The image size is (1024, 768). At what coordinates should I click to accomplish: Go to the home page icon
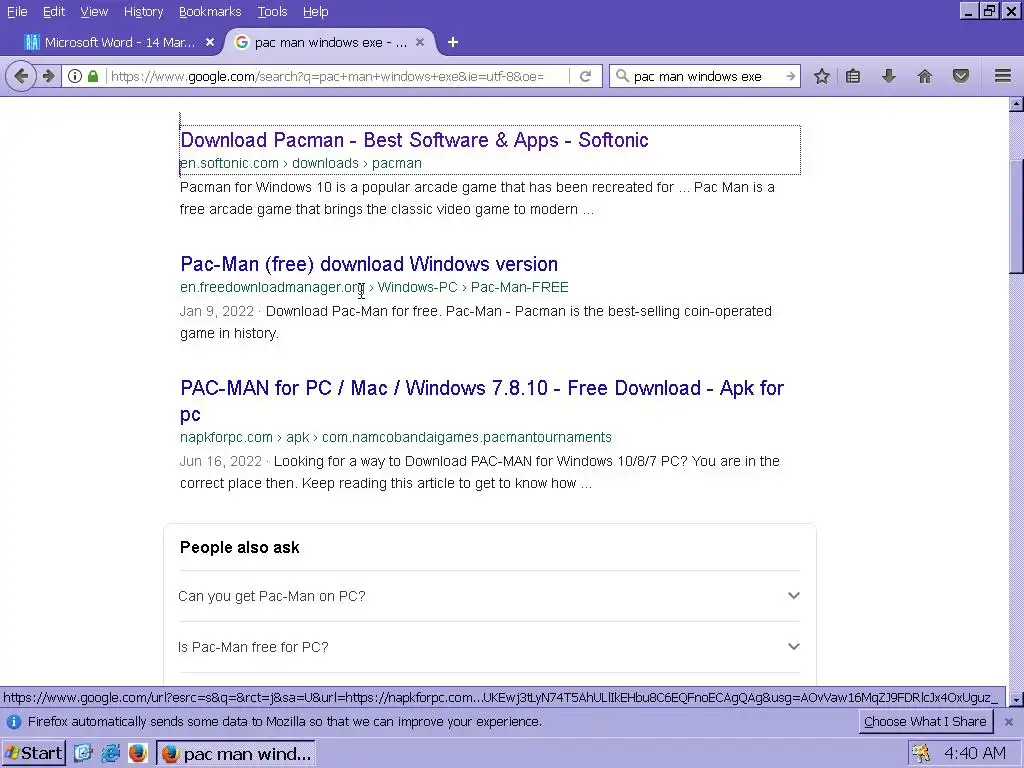925,76
